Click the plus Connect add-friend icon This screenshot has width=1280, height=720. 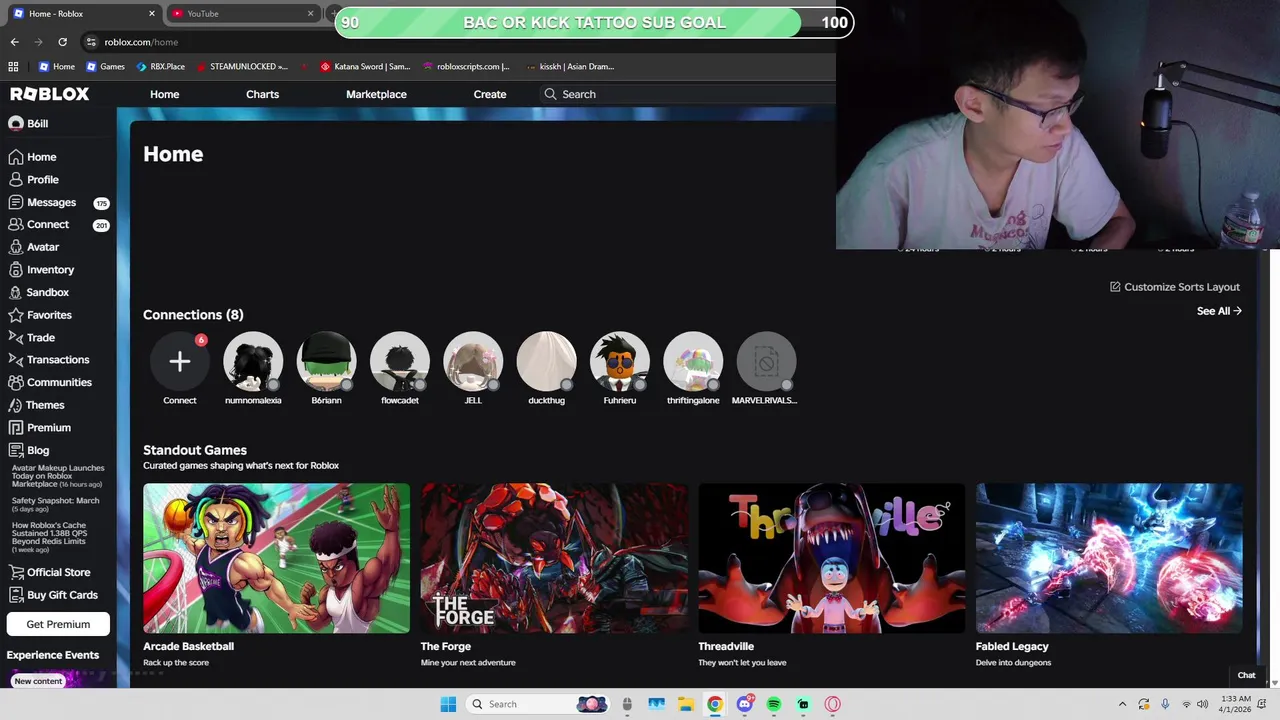tap(180, 361)
